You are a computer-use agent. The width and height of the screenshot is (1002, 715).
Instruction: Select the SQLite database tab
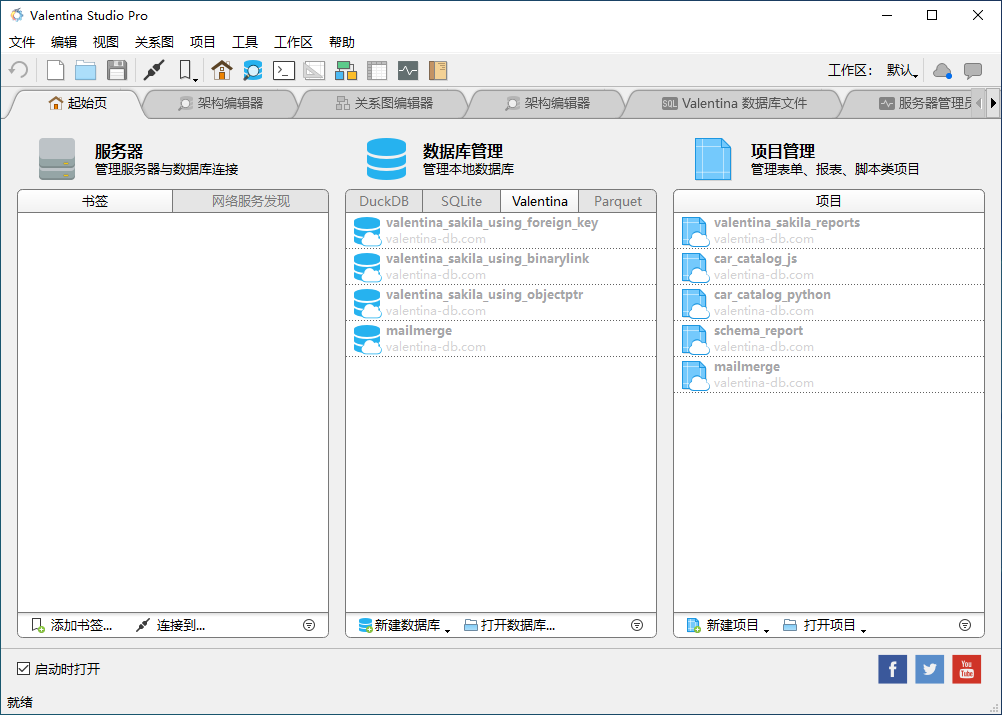pyautogui.click(x=461, y=201)
